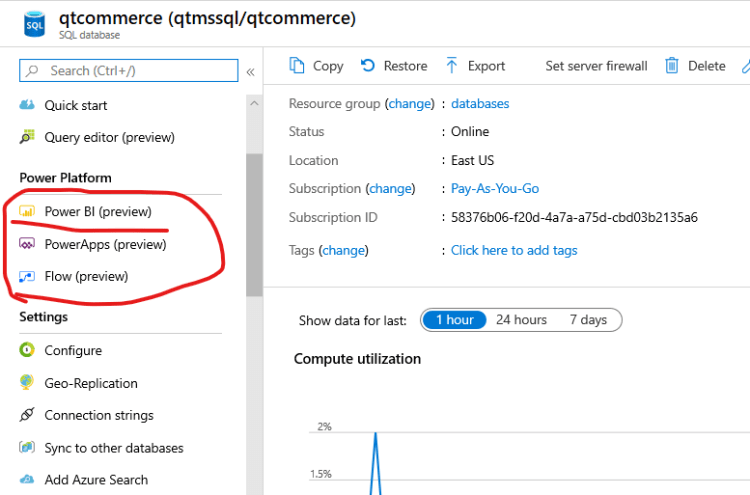Screen dimensions: 750x495
Task: Click the Export up-arrow icon
Action: point(452,66)
